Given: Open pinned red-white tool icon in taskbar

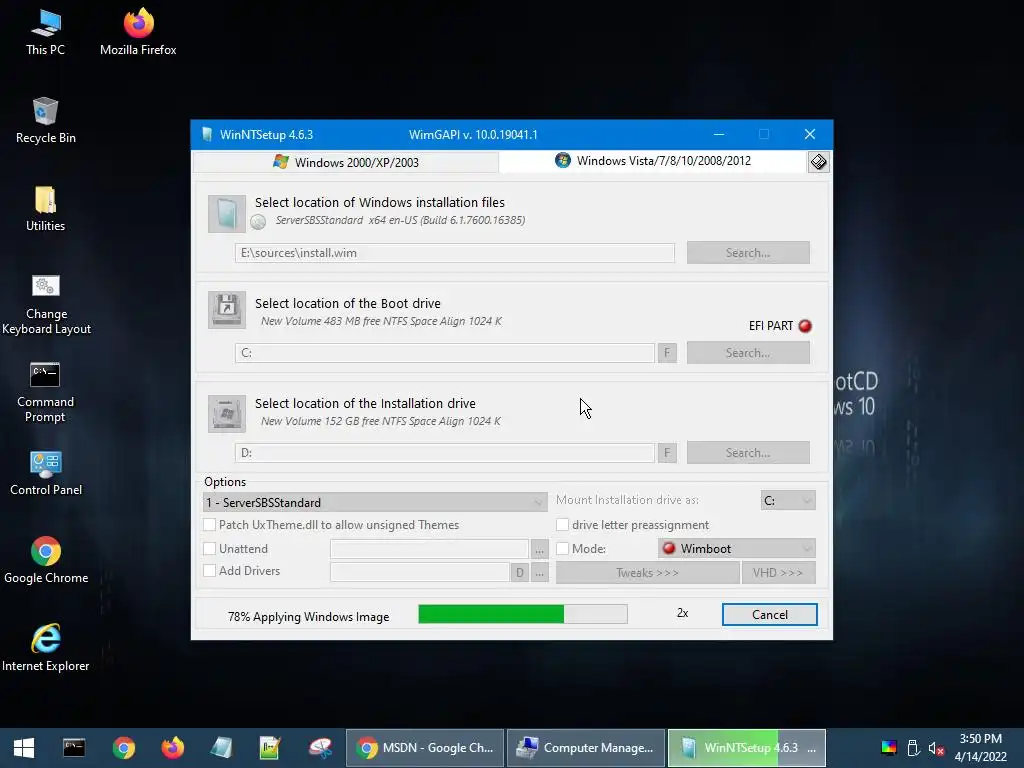Looking at the screenshot, I should [320, 748].
